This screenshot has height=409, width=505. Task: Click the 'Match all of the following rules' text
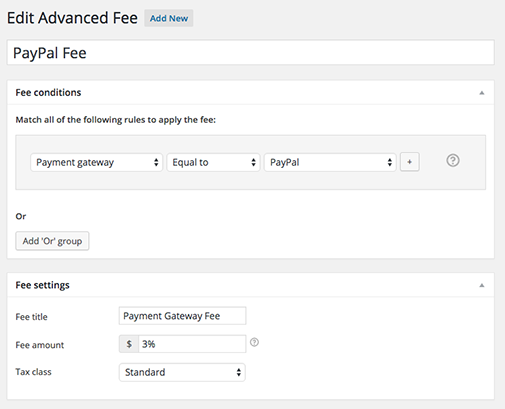116,120
